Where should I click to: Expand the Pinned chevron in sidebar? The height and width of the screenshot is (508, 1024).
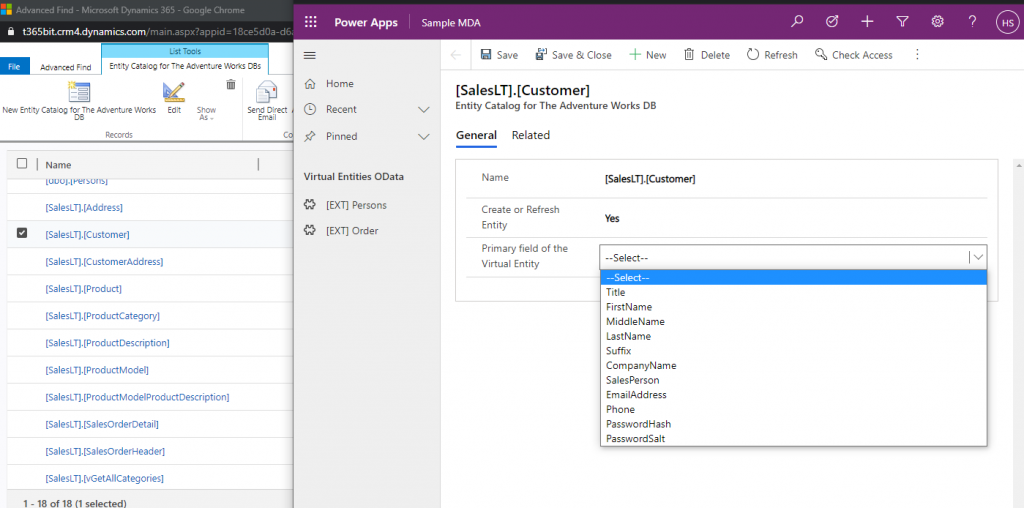[424, 136]
